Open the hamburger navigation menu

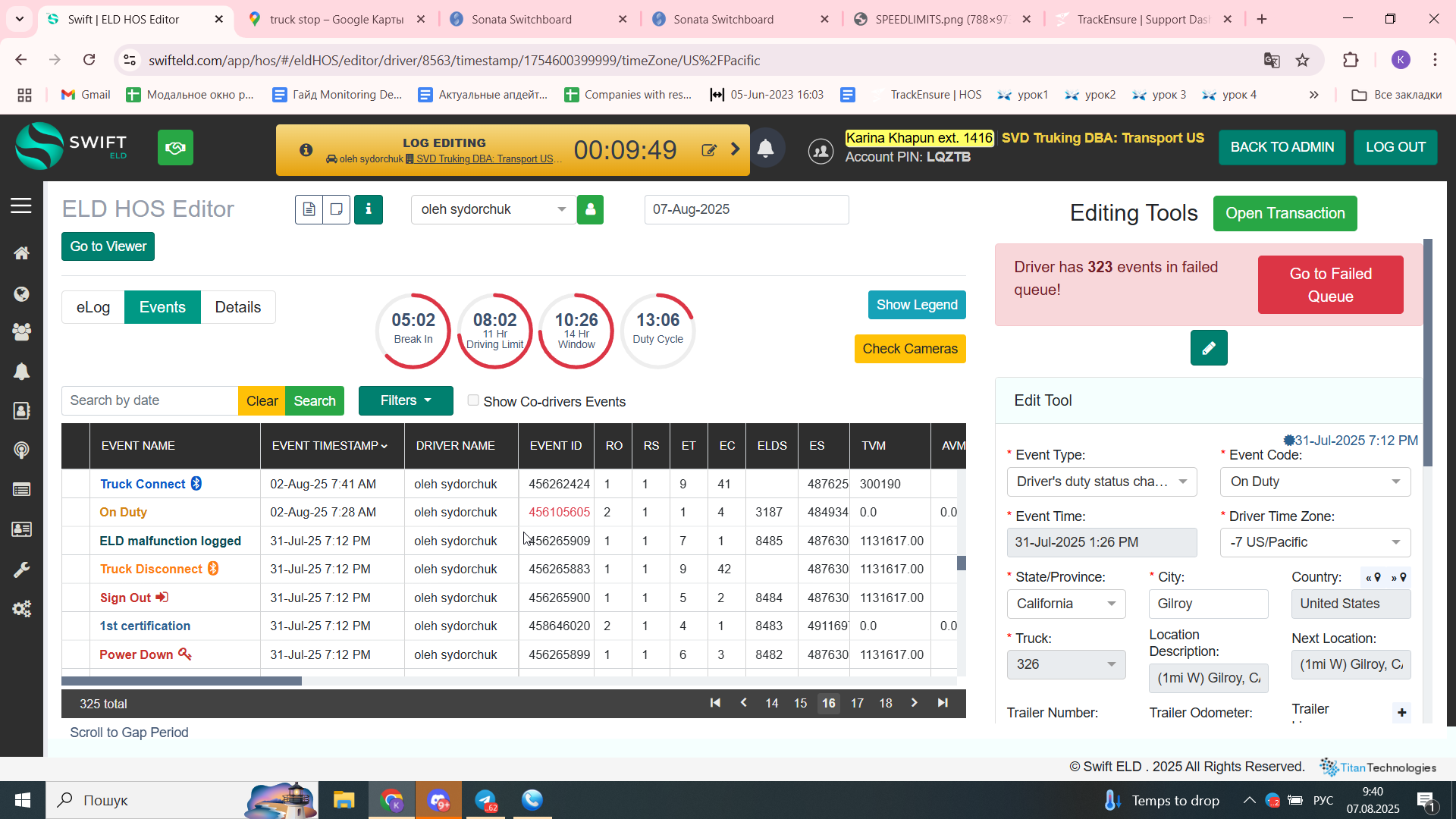click(21, 206)
